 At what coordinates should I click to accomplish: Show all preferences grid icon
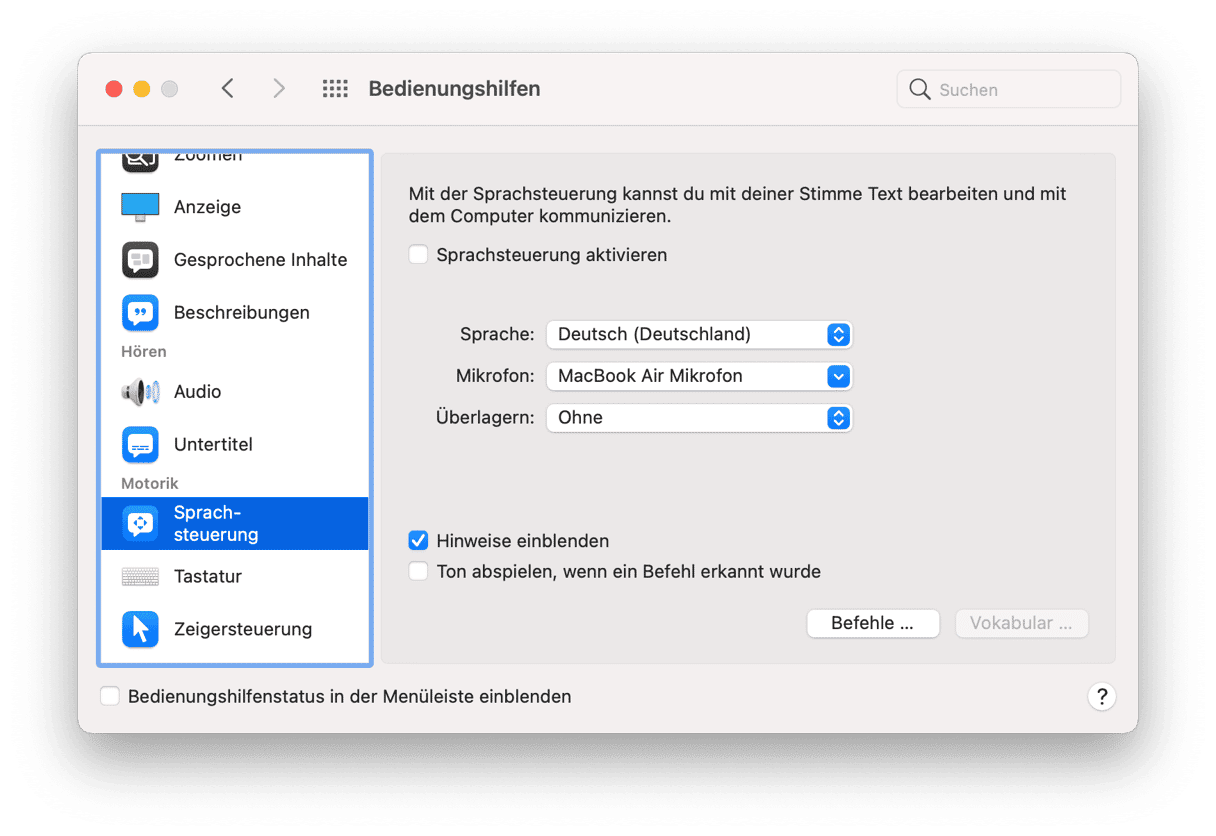click(335, 89)
